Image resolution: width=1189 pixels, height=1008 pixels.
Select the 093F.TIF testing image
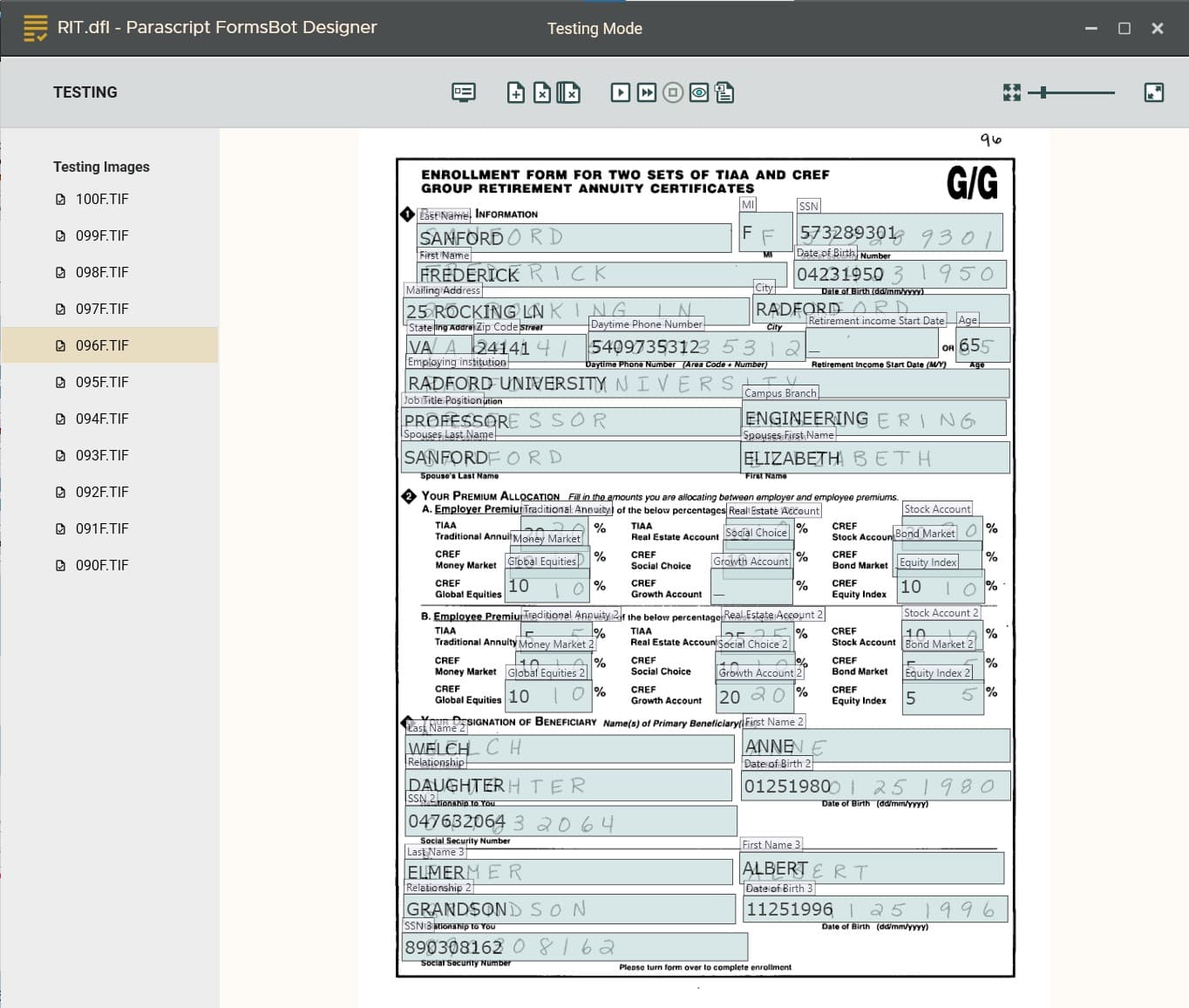click(x=110, y=456)
